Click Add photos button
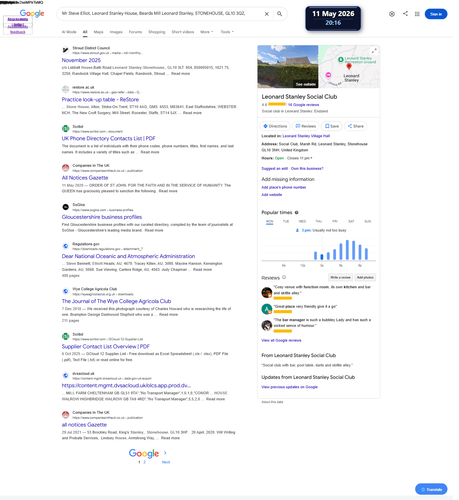 point(365,277)
